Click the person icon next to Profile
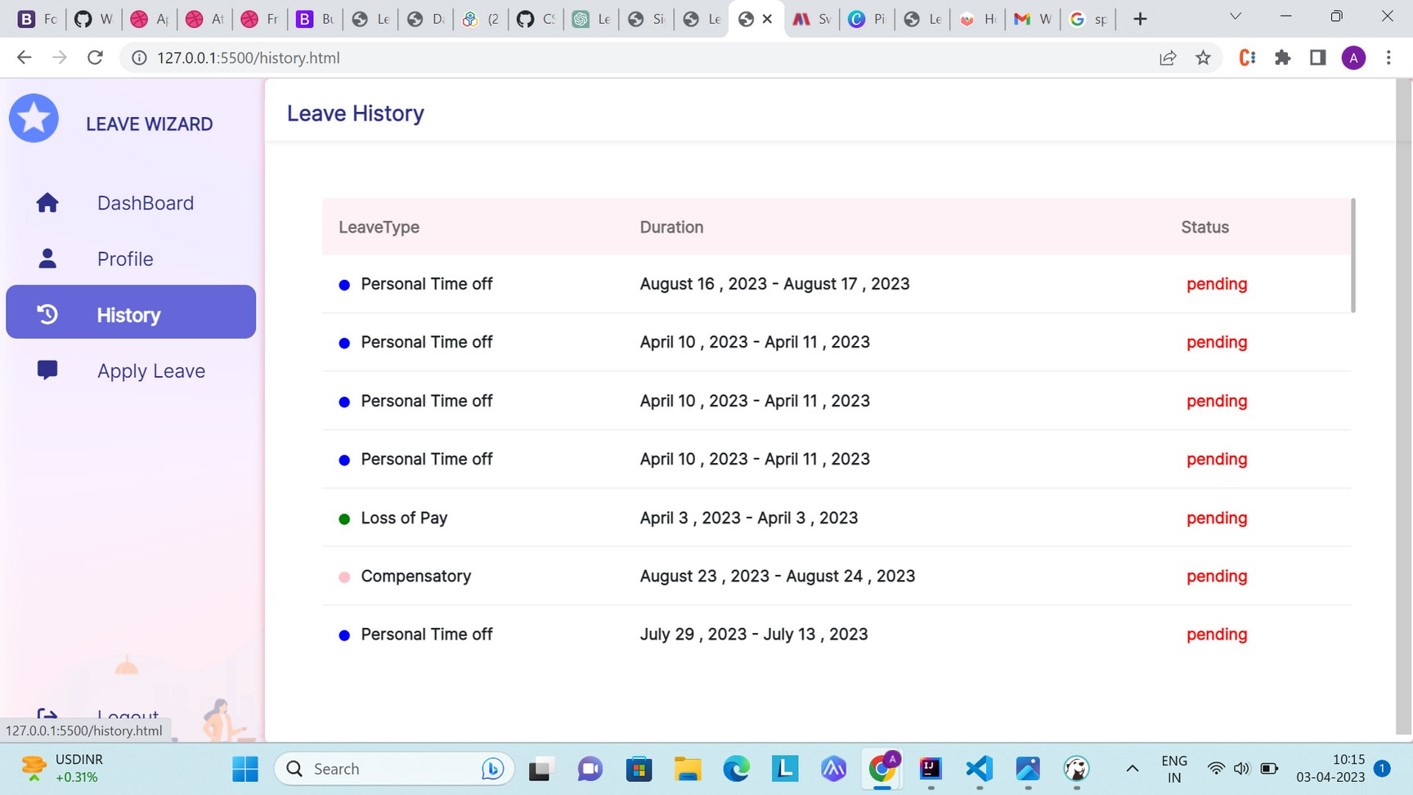 click(x=47, y=258)
